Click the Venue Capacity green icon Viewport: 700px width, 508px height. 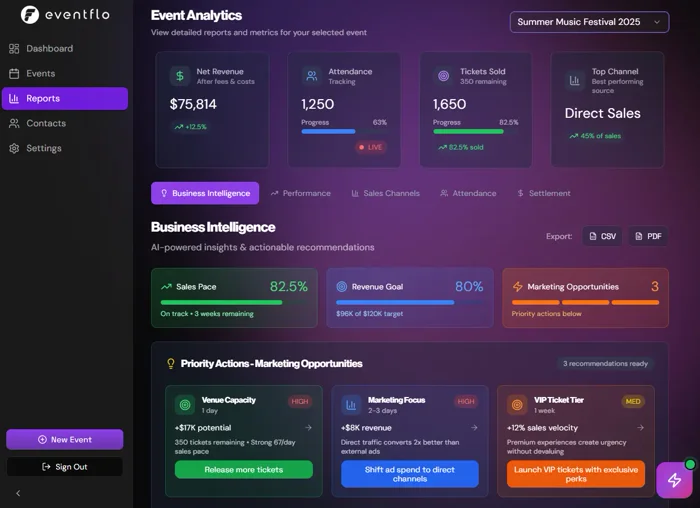pyautogui.click(x=184, y=405)
